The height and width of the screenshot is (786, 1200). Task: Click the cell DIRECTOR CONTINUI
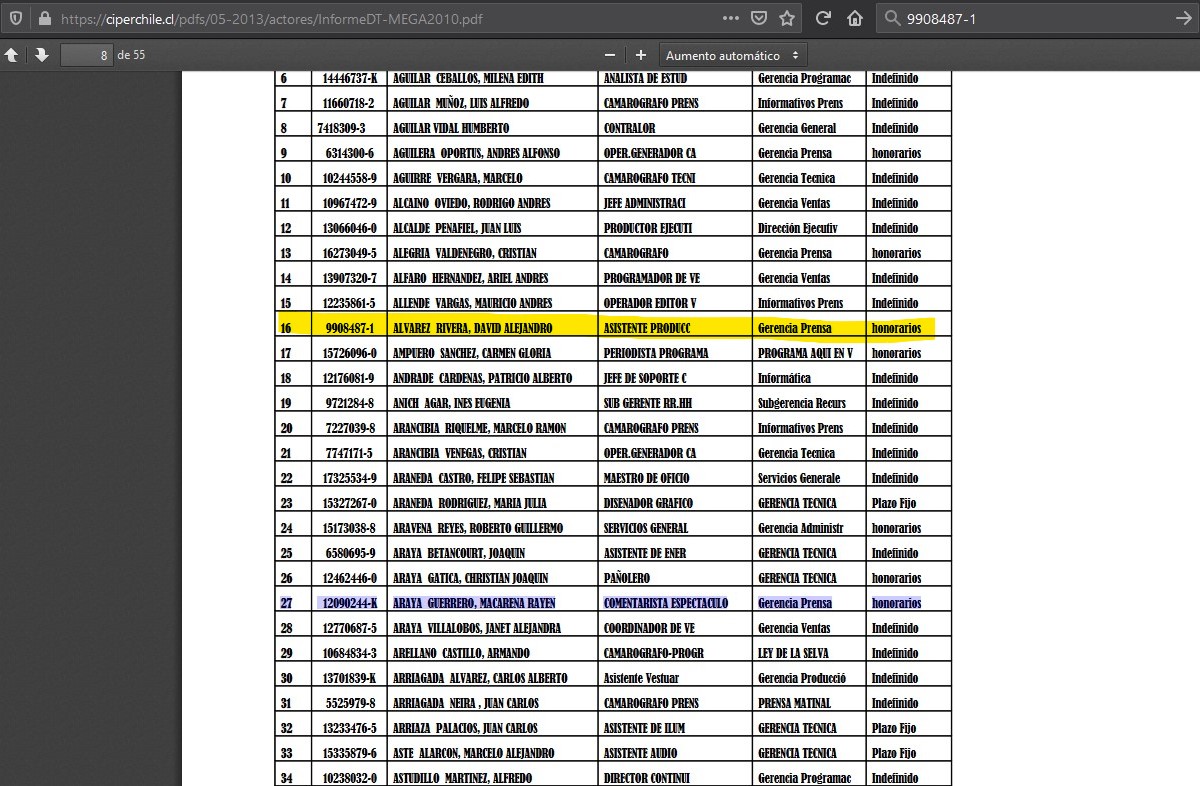[x=648, y=778]
